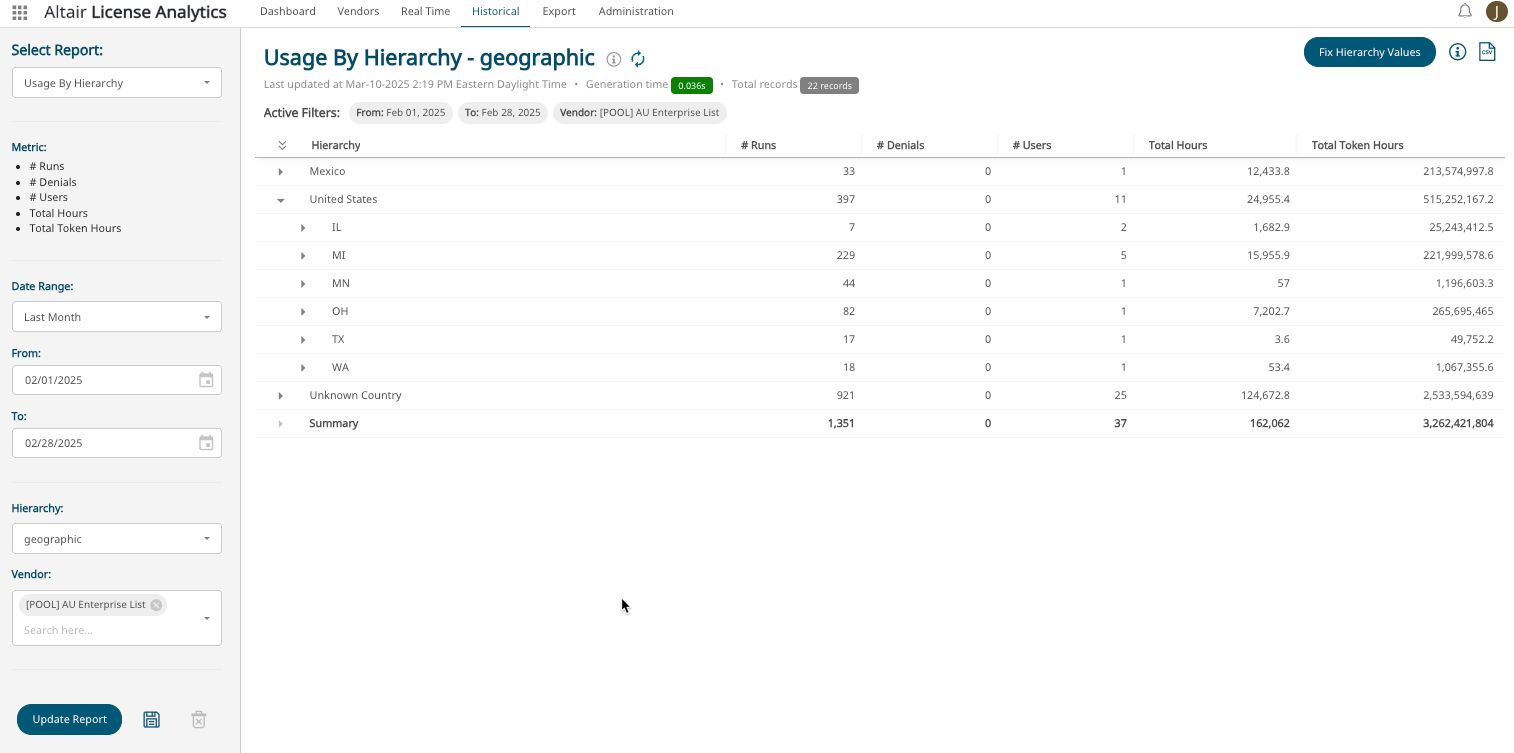Sort by the Hierarchy column header

click(336, 145)
